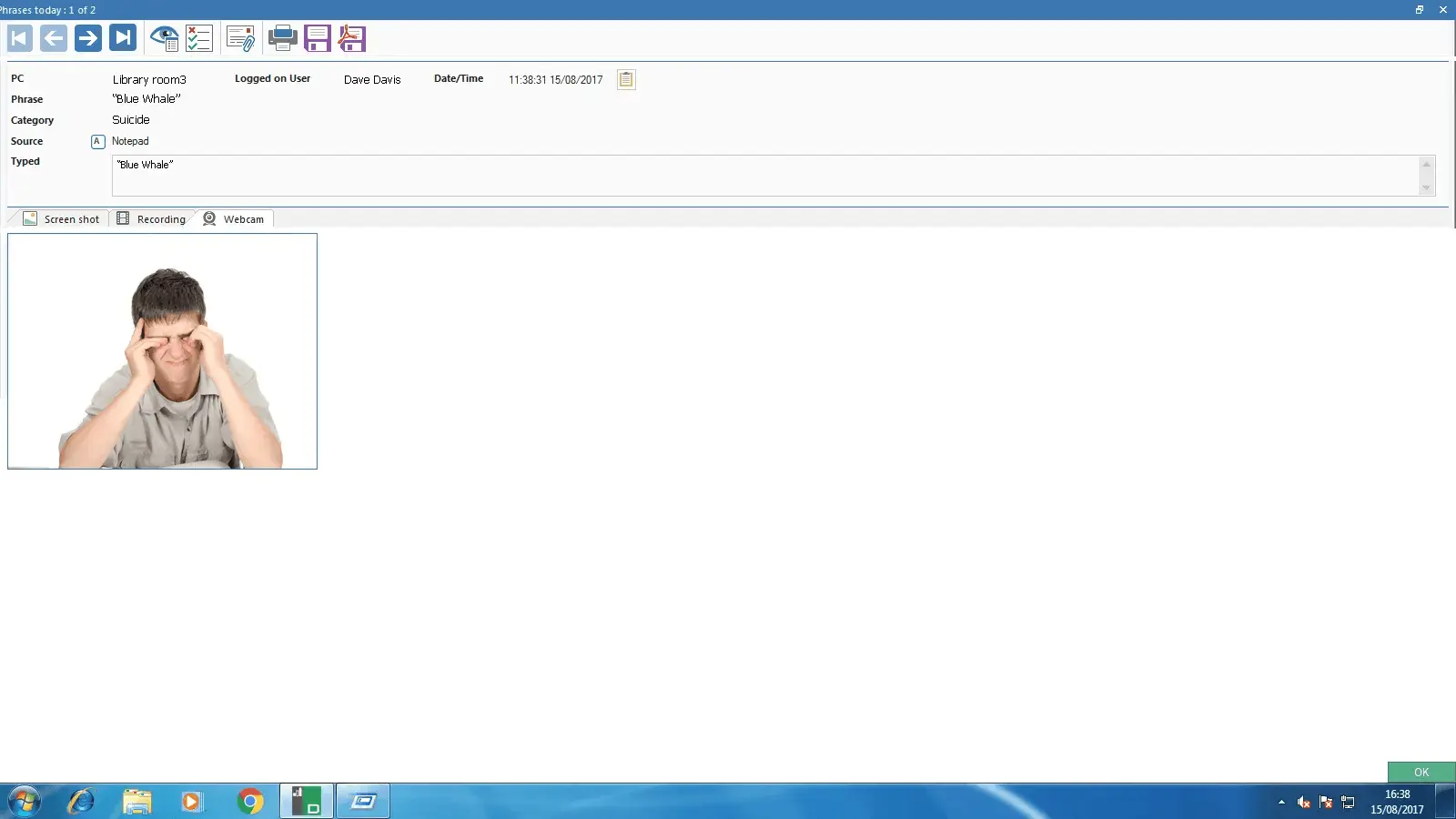The height and width of the screenshot is (819, 1456).
Task: Print the phrase report
Action: [282, 38]
